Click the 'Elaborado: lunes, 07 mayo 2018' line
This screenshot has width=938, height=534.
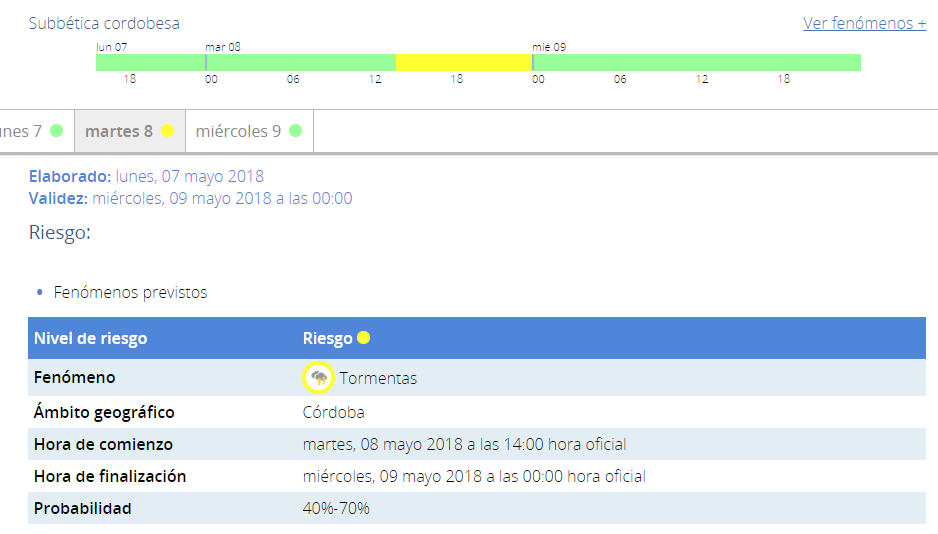pos(146,176)
